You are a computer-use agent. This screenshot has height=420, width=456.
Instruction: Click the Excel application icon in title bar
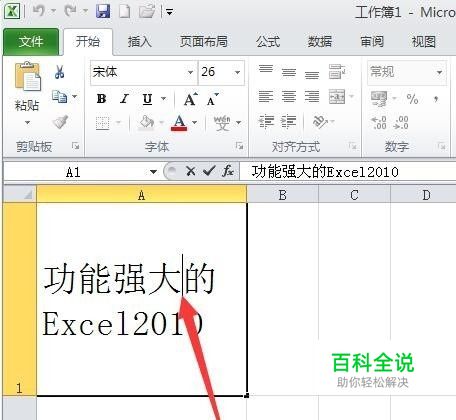pos(12,11)
